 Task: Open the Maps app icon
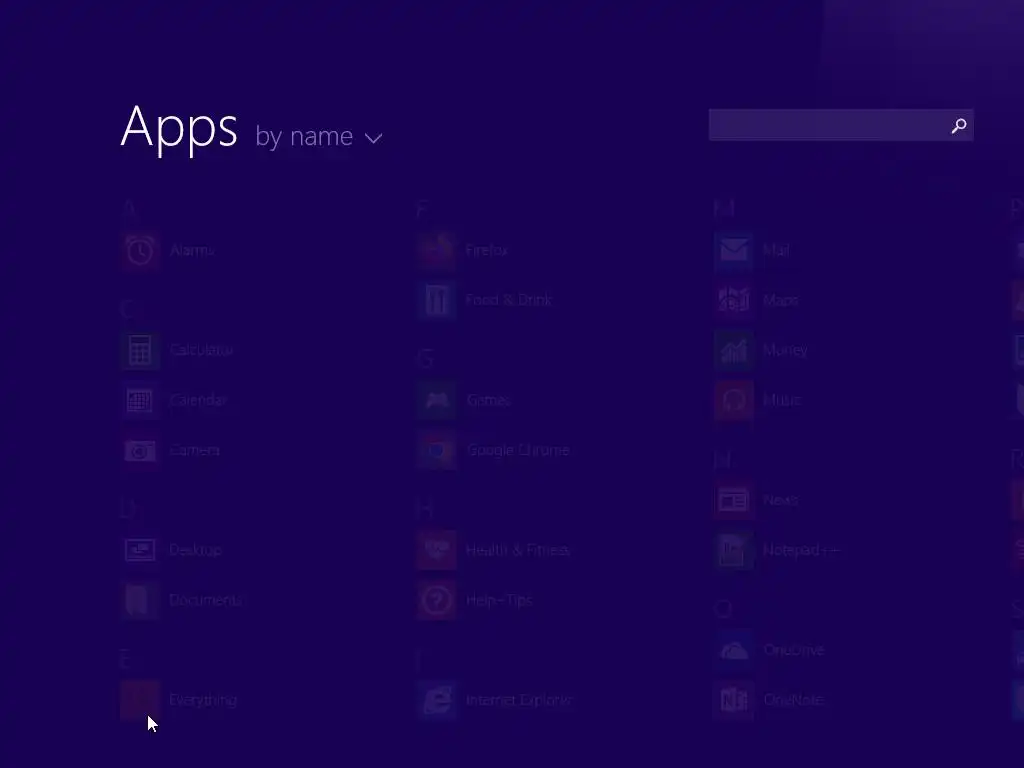733,300
